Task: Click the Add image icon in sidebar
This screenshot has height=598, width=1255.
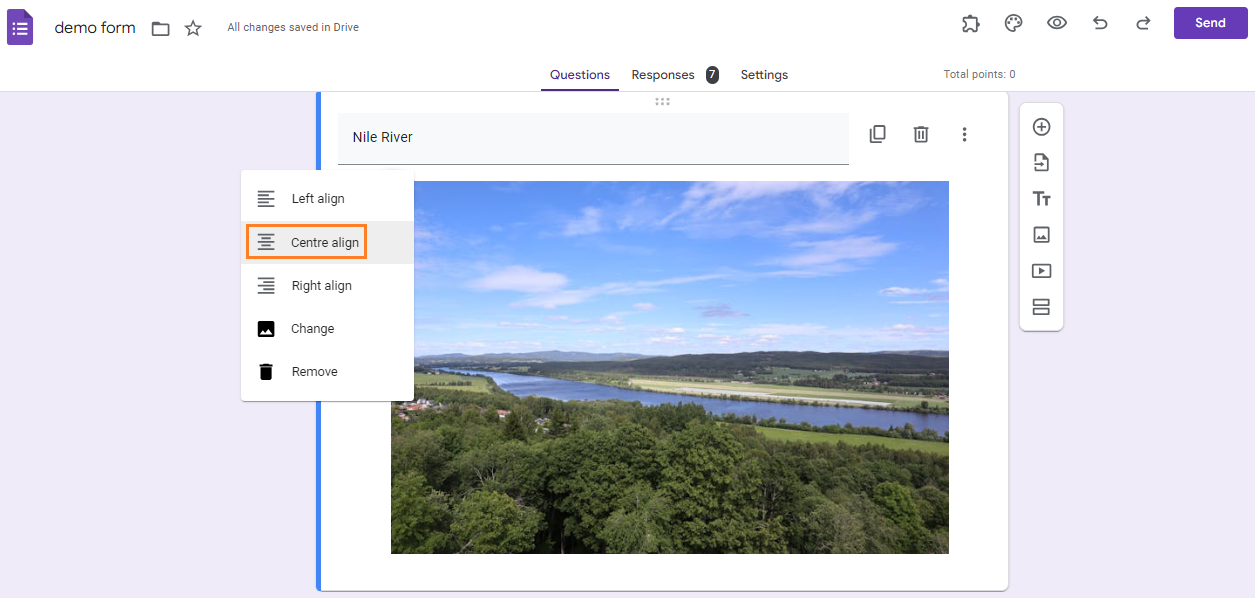Action: point(1041,235)
